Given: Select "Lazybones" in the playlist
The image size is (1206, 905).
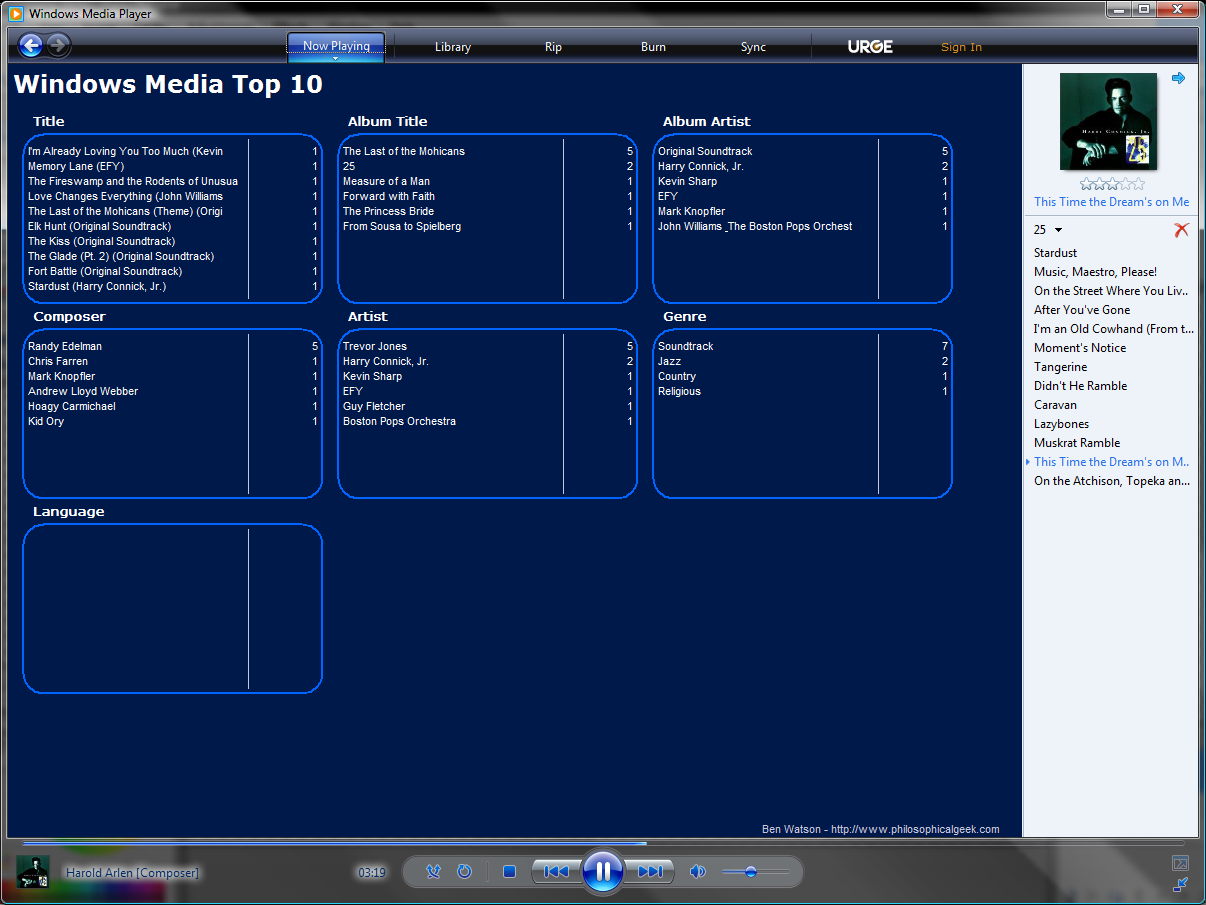Looking at the screenshot, I should tap(1062, 424).
